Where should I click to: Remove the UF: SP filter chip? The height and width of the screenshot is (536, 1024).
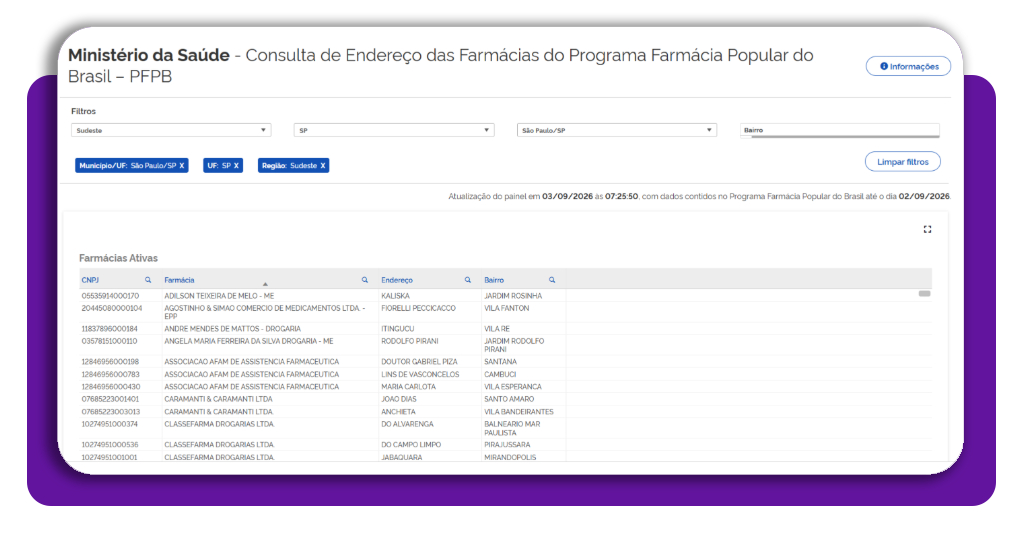pos(236,166)
